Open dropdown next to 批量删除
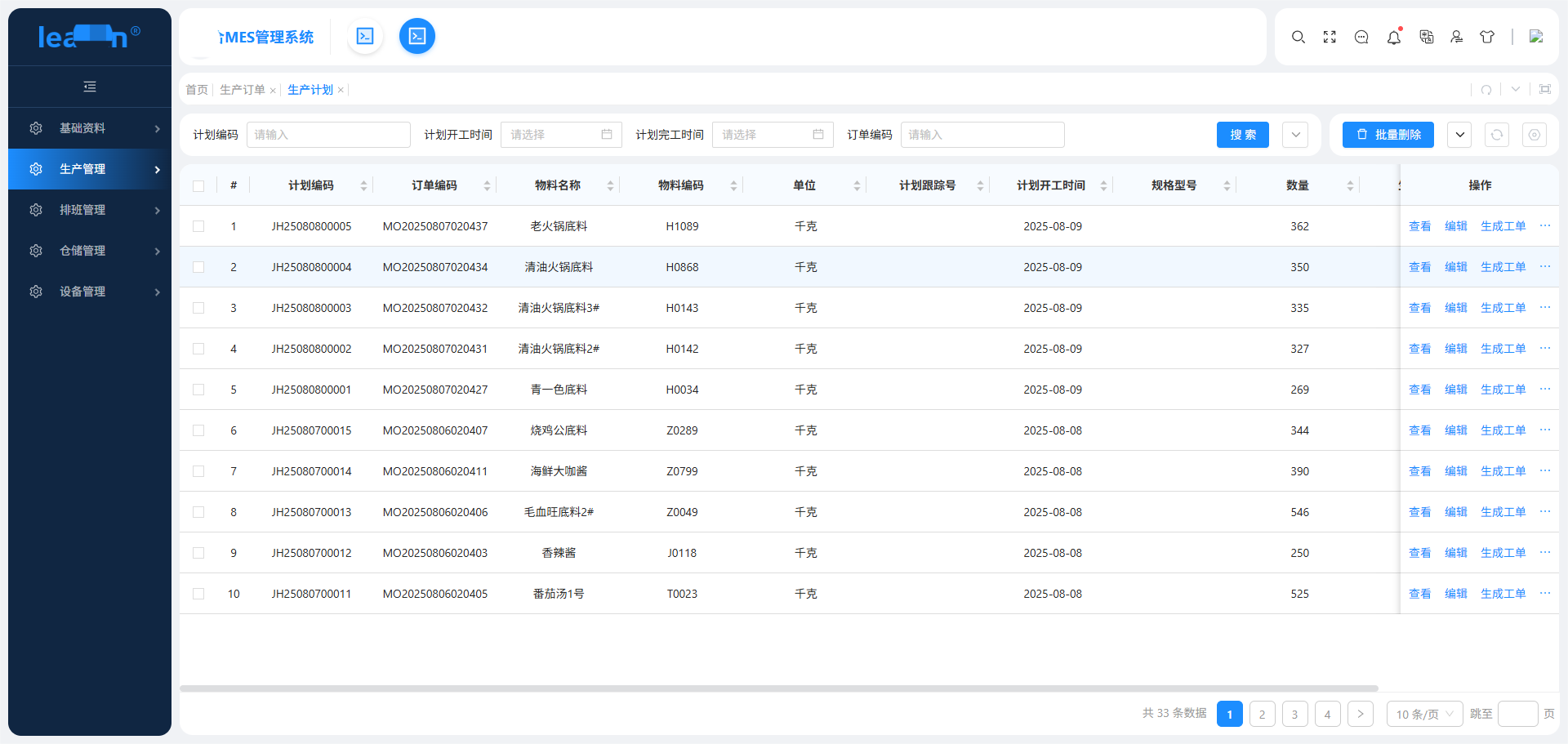Image resolution: width=1568 pixels, height=744 pixels. 1459,135
